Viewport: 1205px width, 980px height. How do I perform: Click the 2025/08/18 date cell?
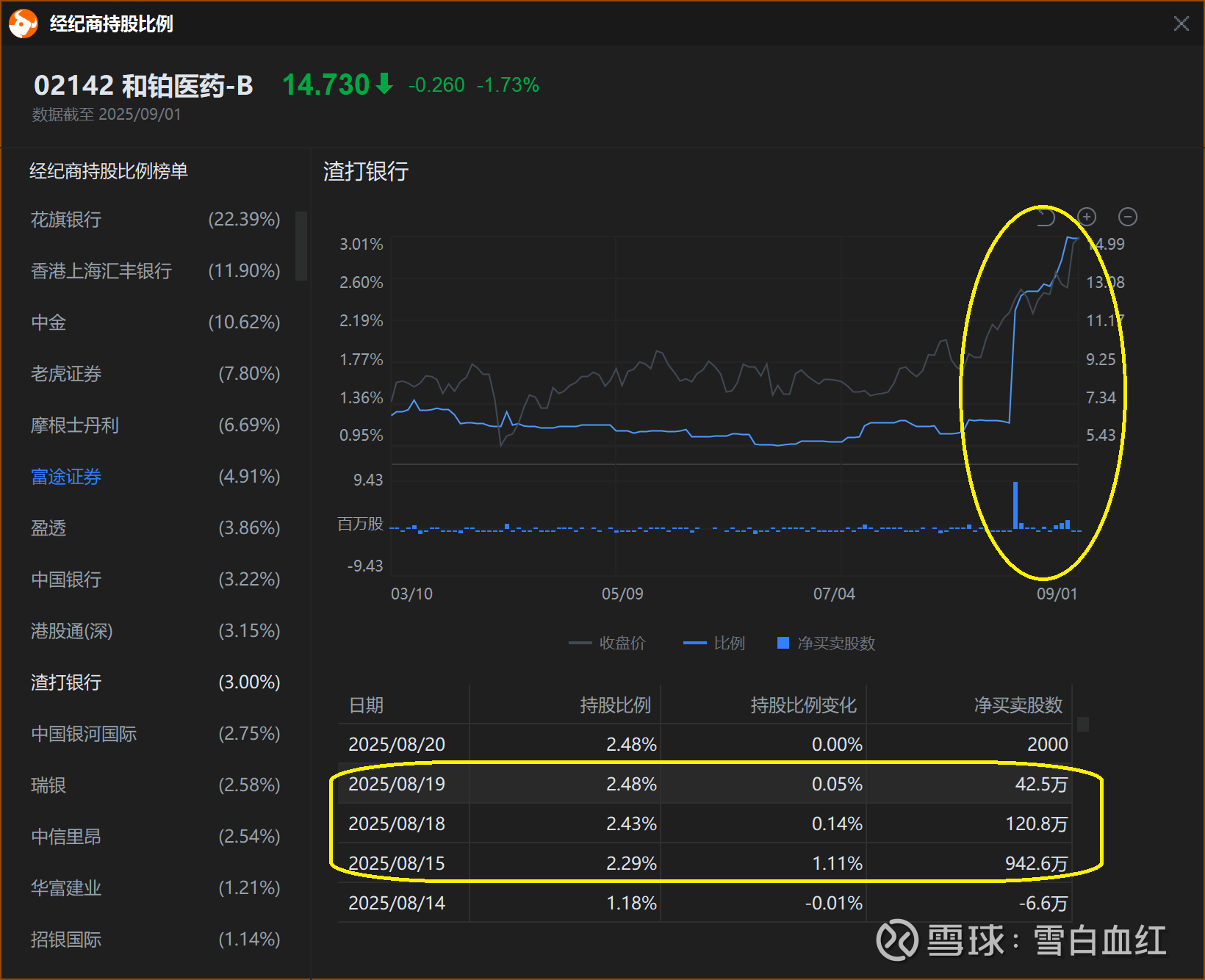[x=397, y=824]
